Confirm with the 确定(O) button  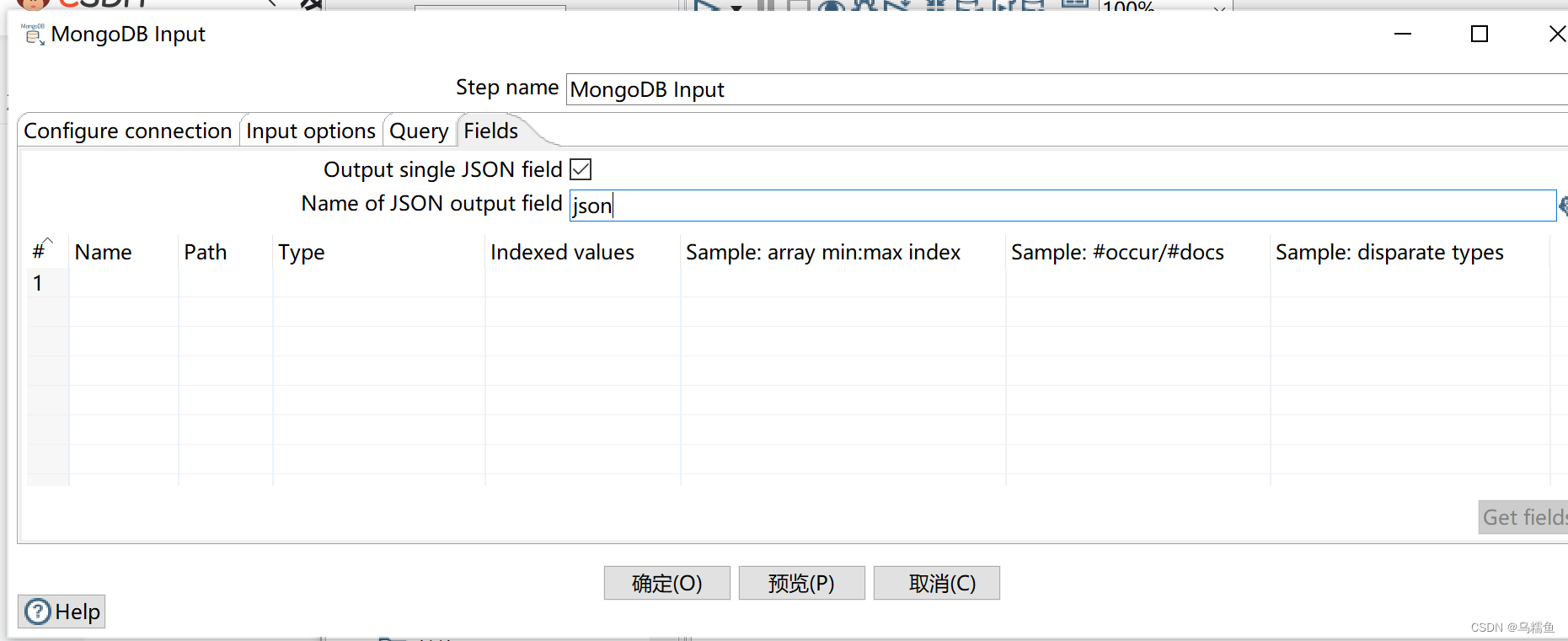[x=667, y=583]
